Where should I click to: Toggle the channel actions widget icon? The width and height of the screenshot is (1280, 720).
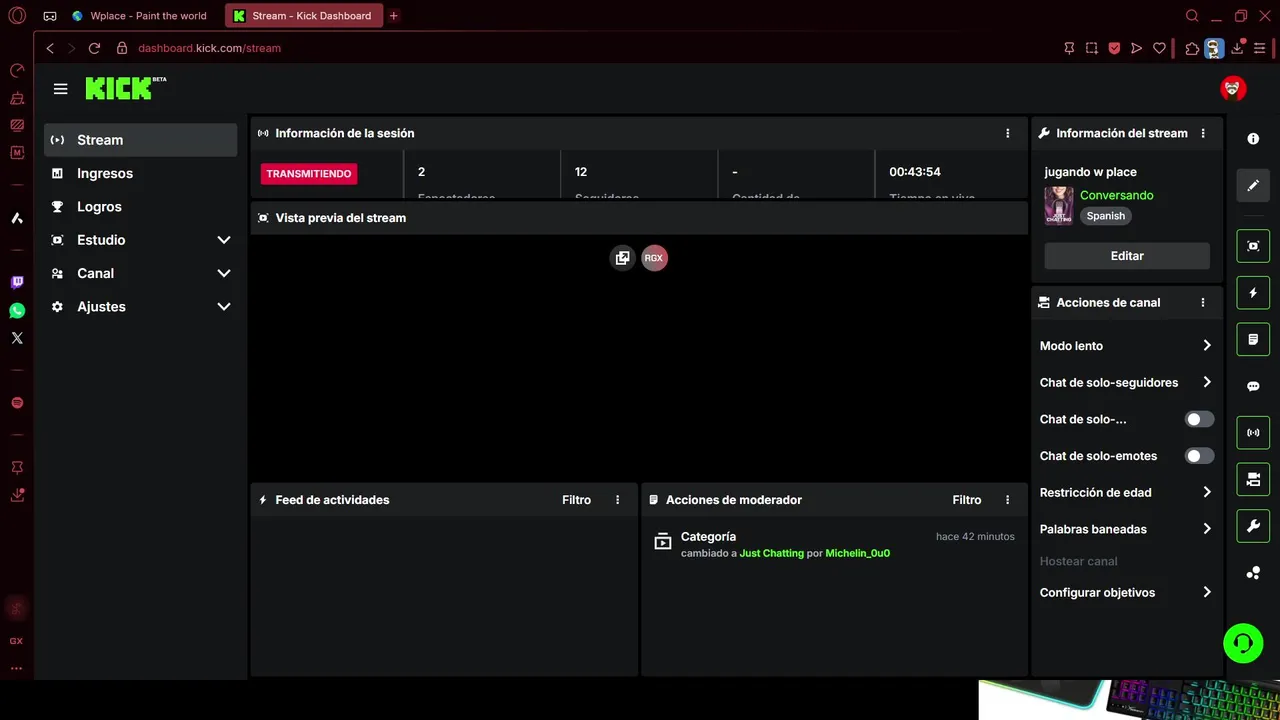point(1253,479)
